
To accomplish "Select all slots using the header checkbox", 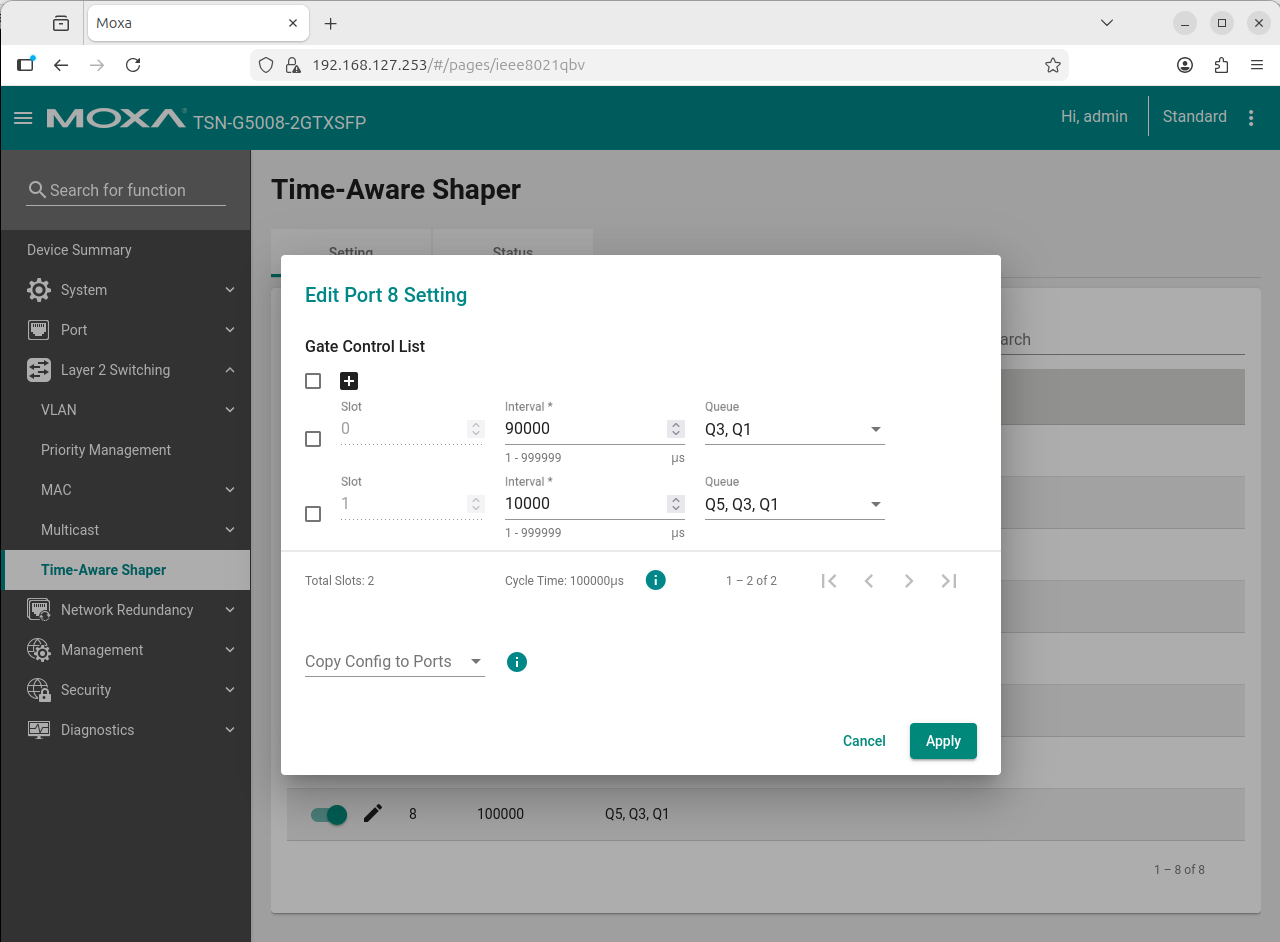I will pos(312,381).
